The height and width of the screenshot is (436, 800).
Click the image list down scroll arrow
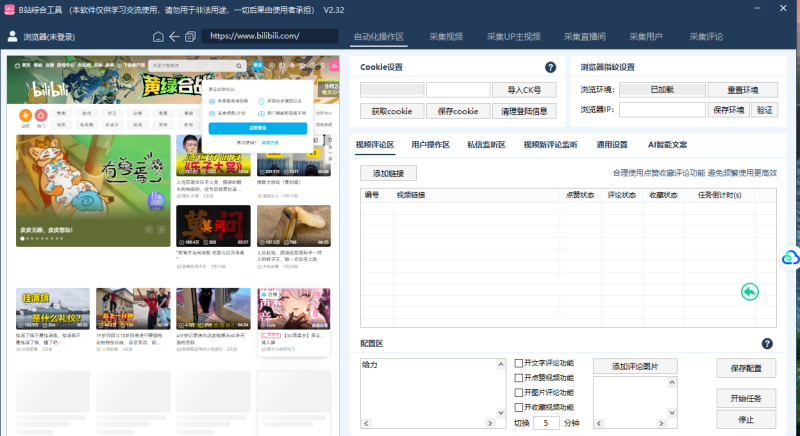coord(672,413)
